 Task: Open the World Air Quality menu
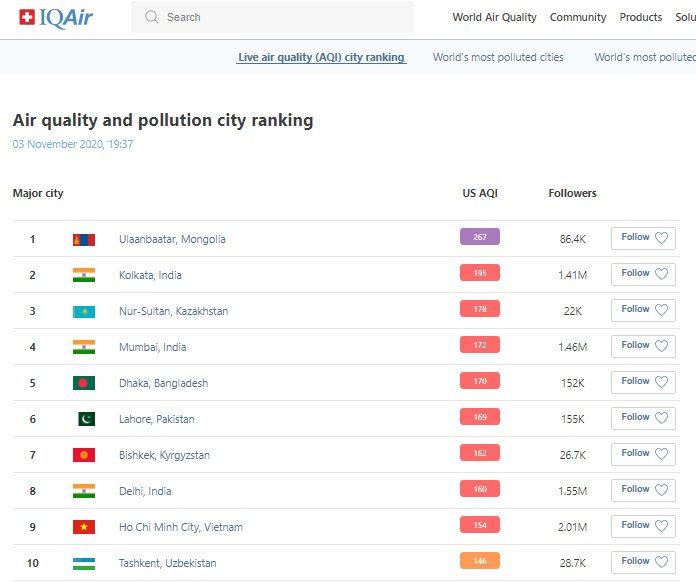click(494, 17)
